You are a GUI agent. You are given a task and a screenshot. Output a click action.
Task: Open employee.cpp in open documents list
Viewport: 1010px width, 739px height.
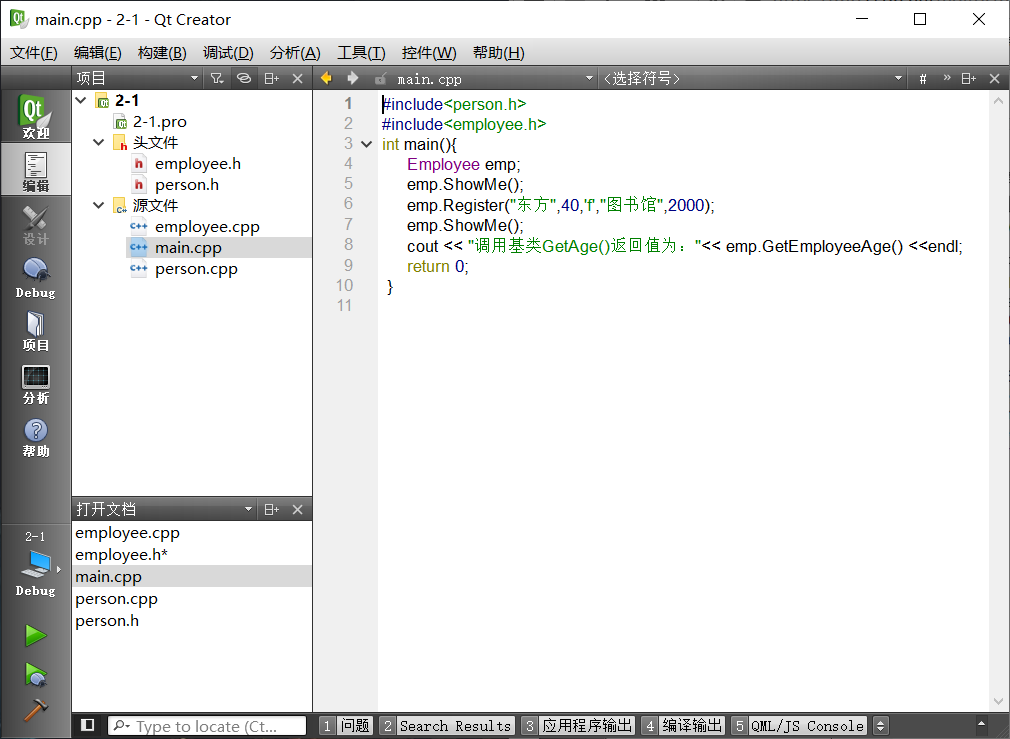coord(192,533)
